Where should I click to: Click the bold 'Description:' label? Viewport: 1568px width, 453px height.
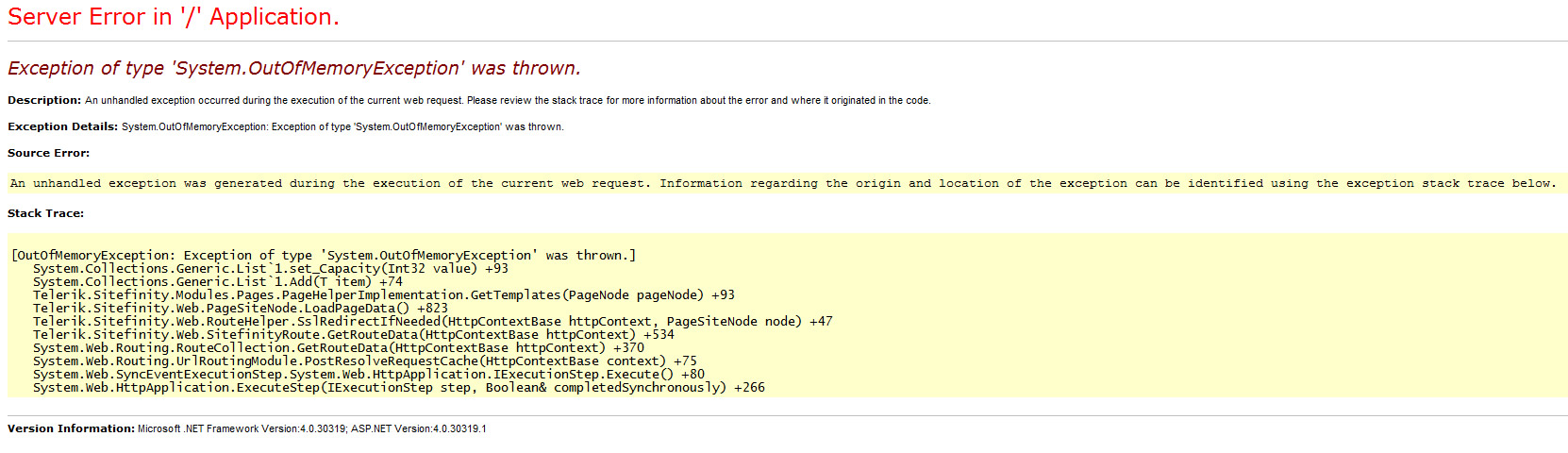pyautogui.click(x=44, y=100)
